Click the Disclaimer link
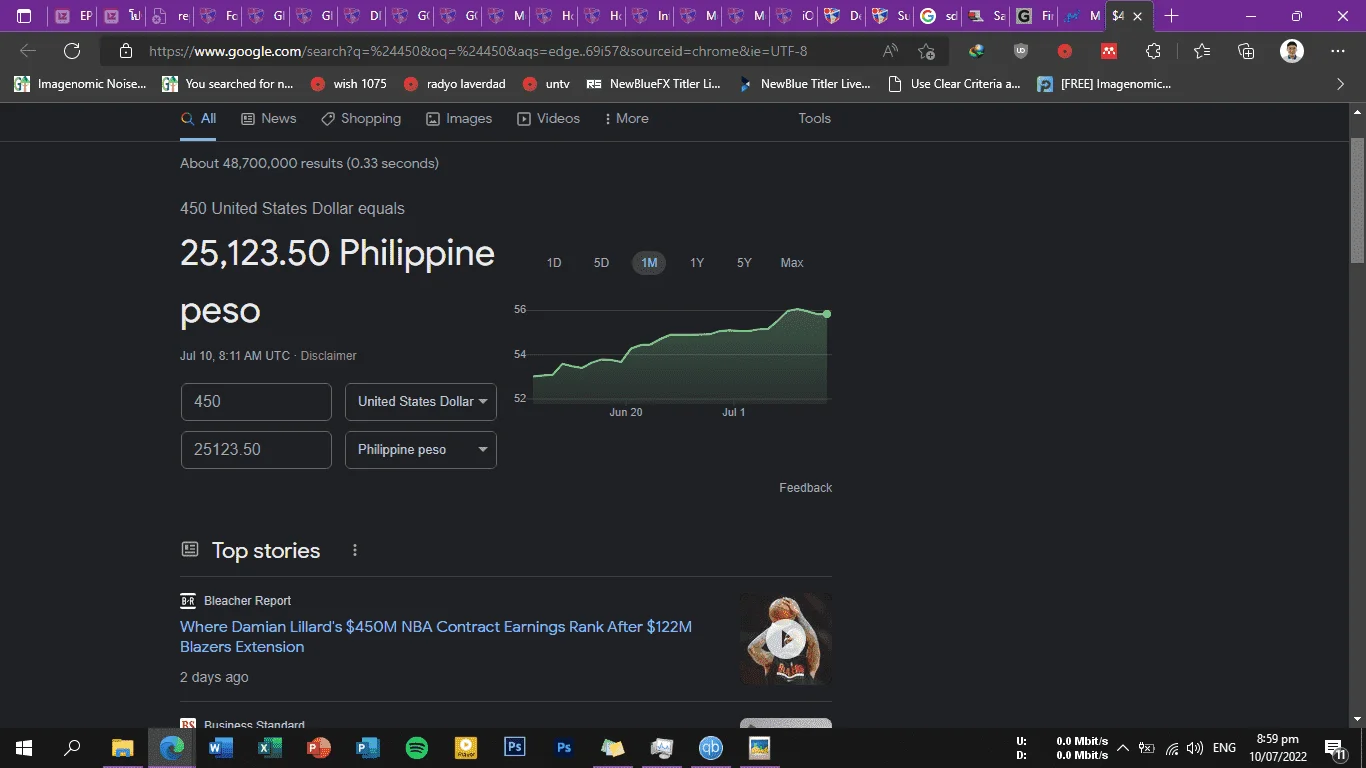1366x768 pixels. pyautogui.click(x=329, y=356)
